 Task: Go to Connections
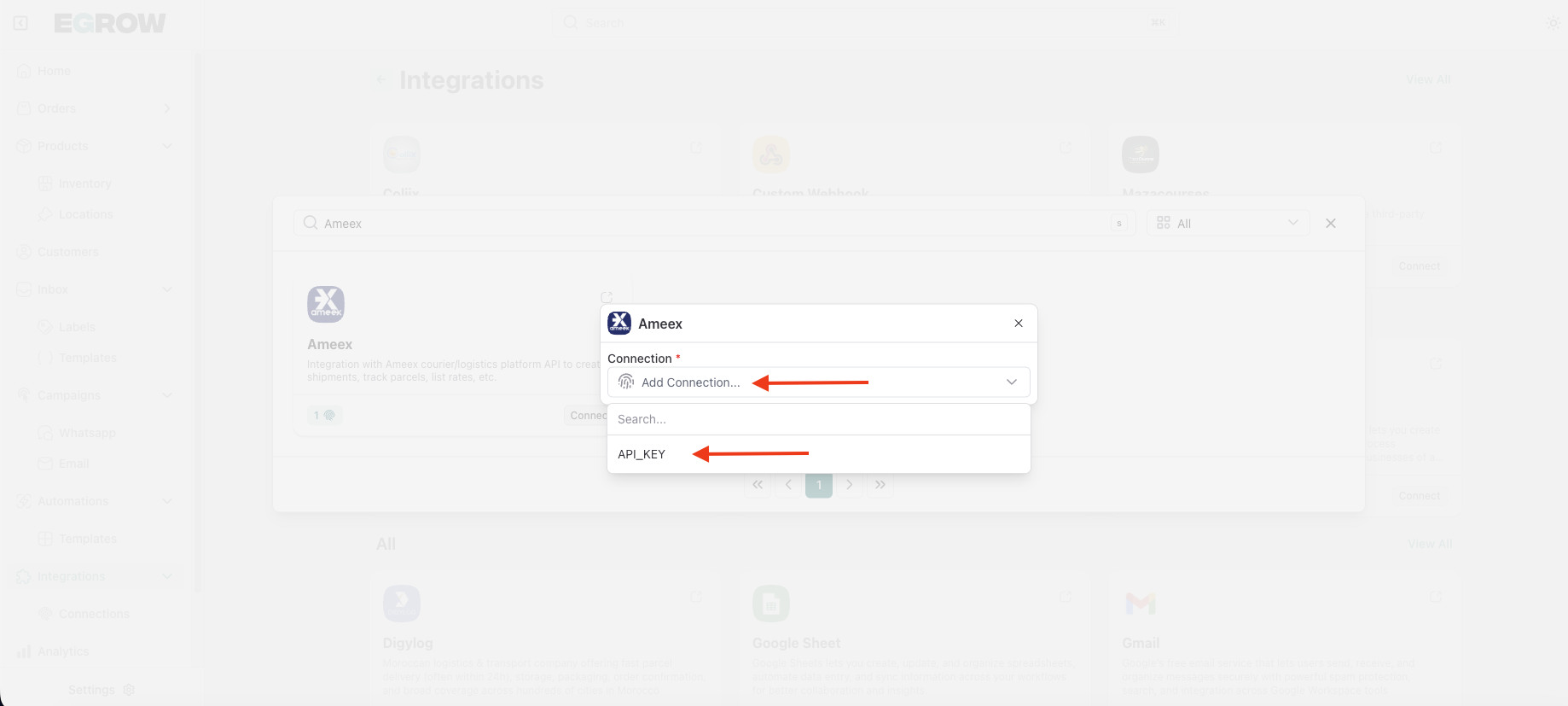[x=94, y=614]
